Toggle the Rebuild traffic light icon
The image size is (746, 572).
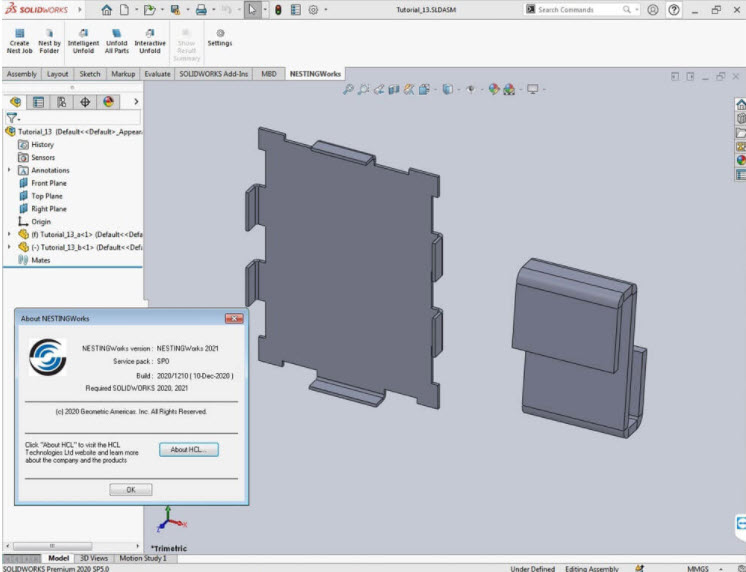(x=278, y=10)
